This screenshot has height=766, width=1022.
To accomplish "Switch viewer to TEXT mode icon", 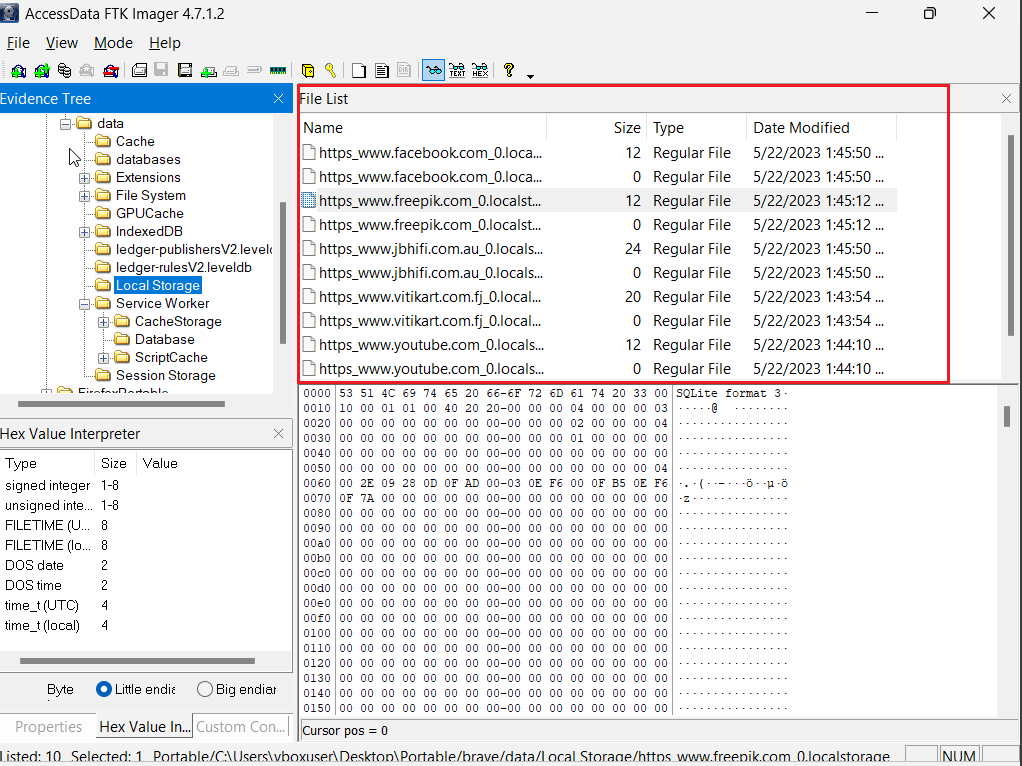I will 457,71.
